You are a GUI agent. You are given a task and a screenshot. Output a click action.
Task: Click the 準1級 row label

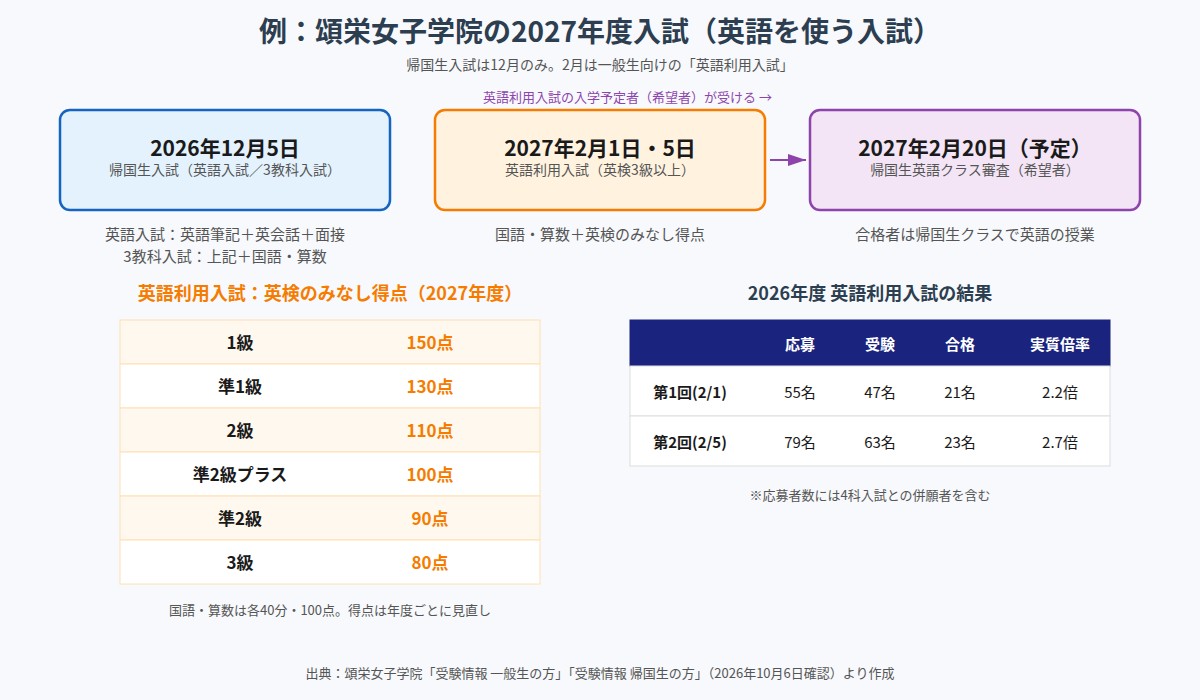point(240,387)
